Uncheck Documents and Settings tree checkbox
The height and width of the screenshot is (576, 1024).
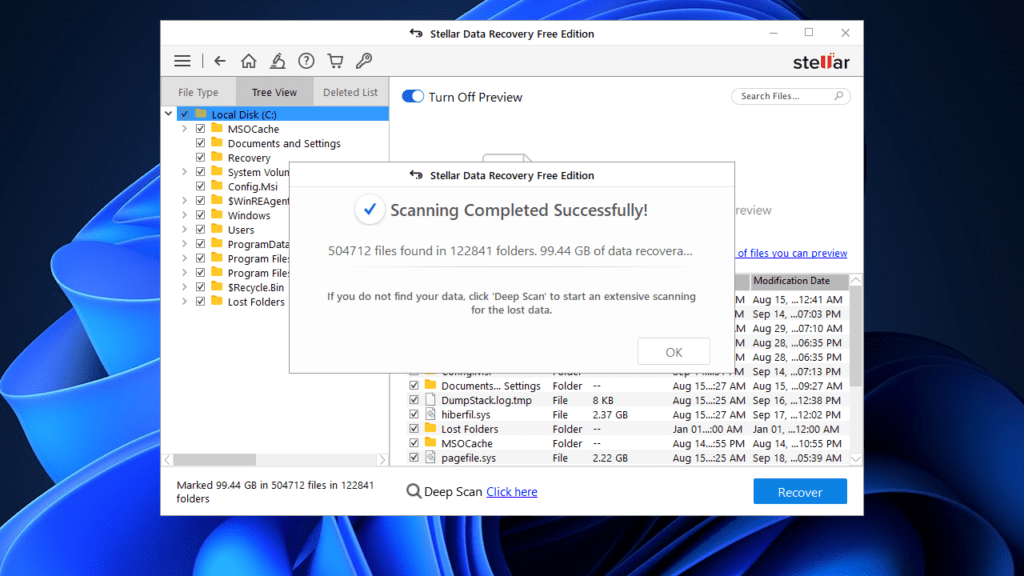(200, 143)
